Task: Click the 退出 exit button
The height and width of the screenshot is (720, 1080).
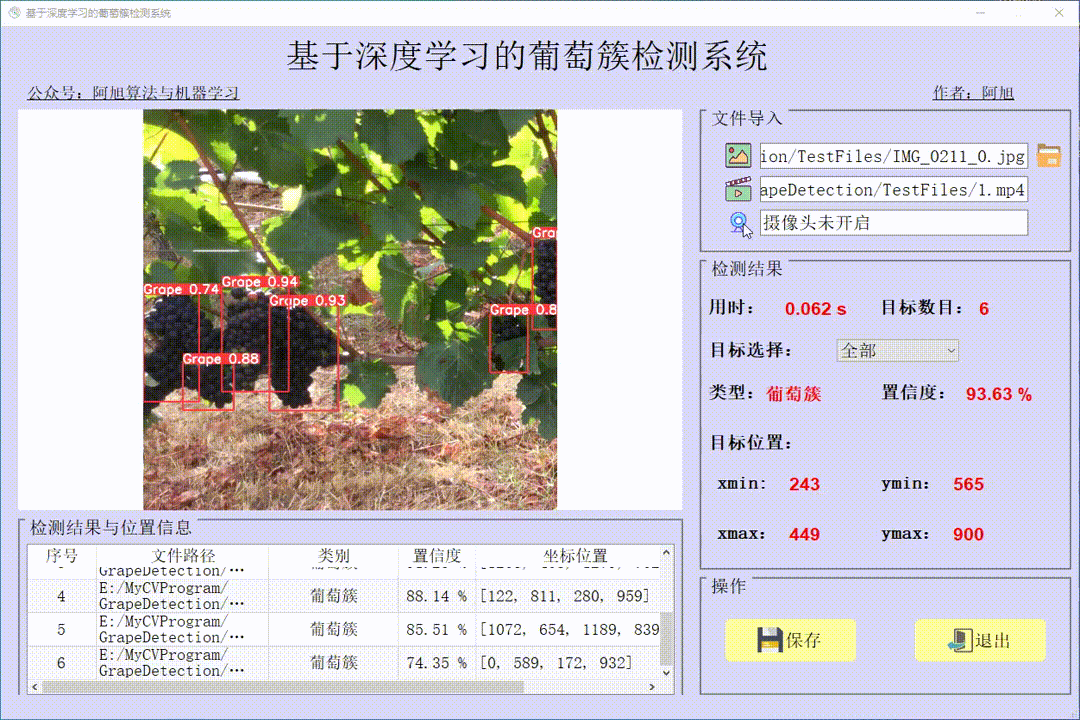Action: [x=979, y=640]
